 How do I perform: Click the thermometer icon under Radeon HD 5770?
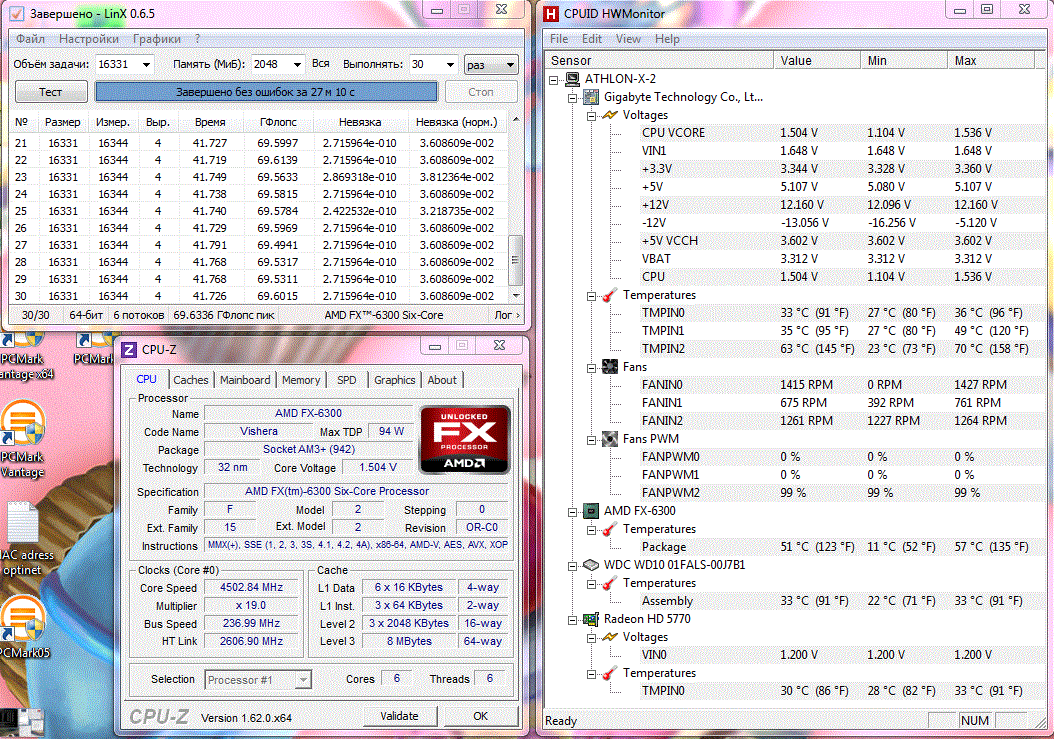coord(610,673)
